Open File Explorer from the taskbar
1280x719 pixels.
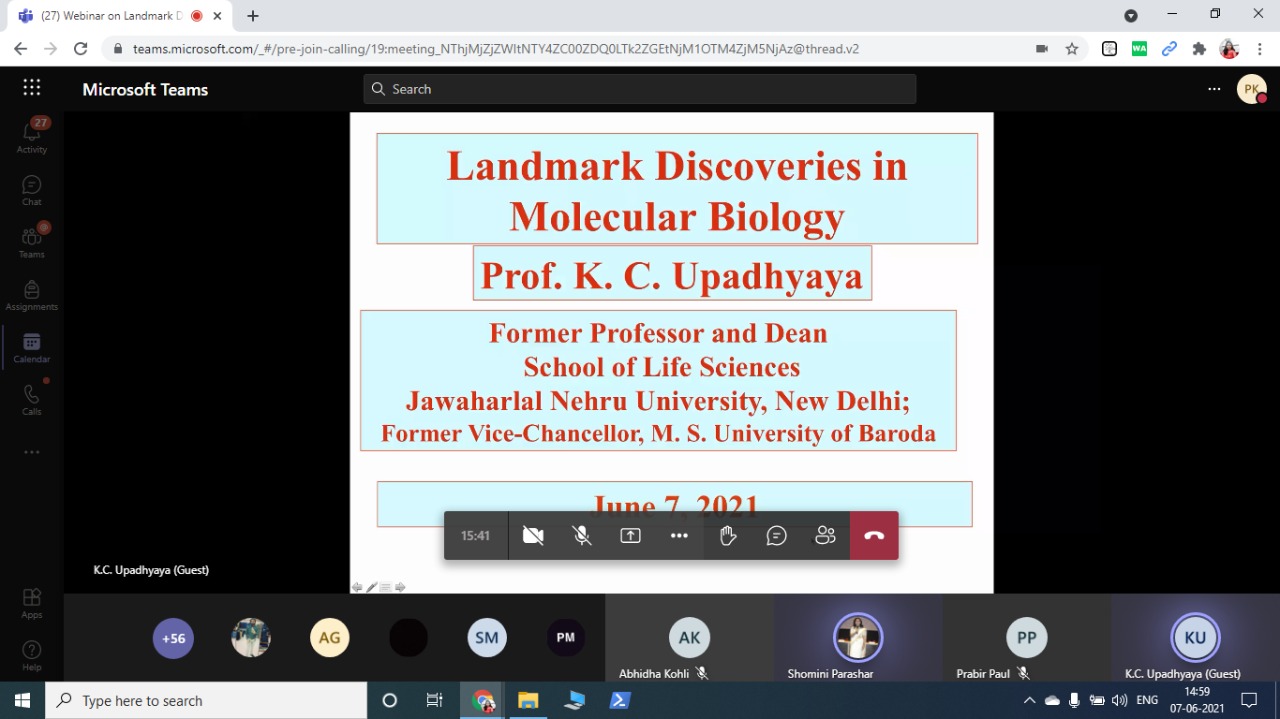tap(528, 701)
